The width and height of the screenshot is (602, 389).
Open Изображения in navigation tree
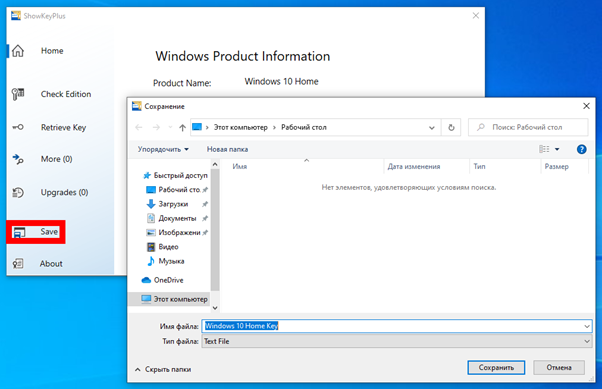tap(177, 232)
